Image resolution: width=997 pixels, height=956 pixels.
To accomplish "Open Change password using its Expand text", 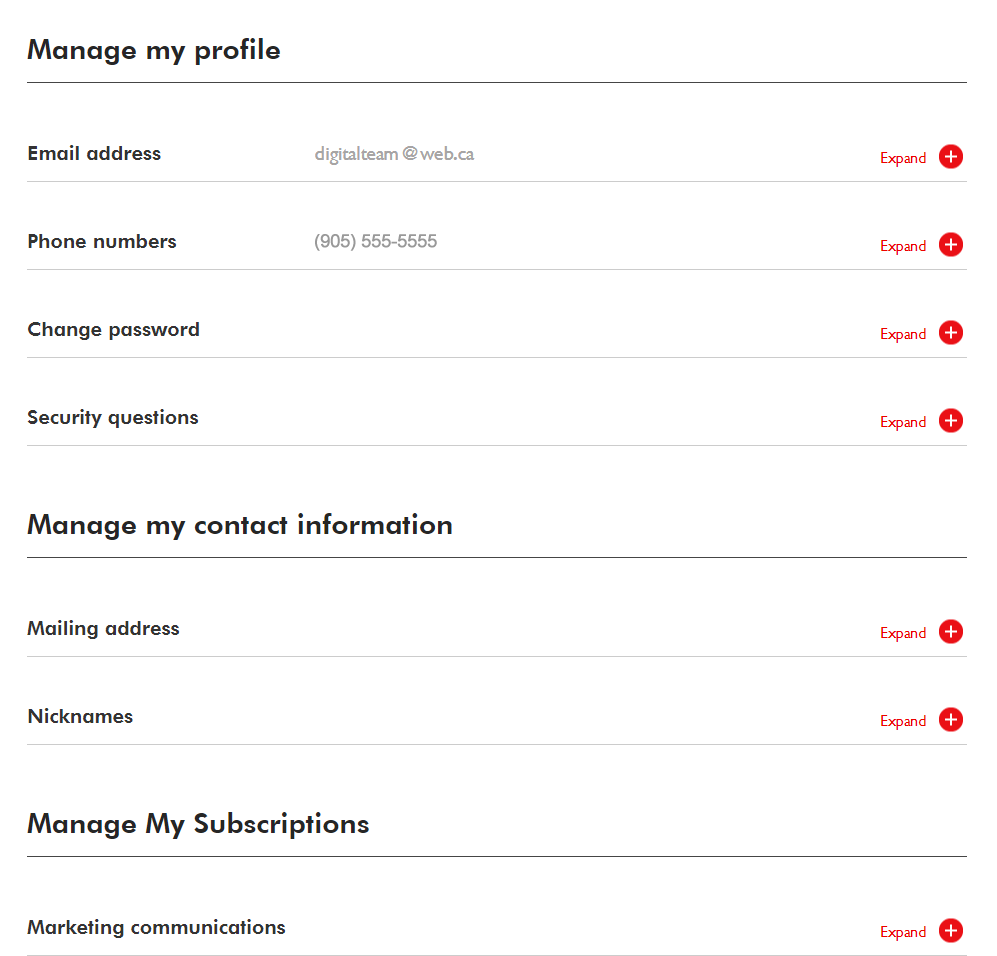I will coord(902,334).
